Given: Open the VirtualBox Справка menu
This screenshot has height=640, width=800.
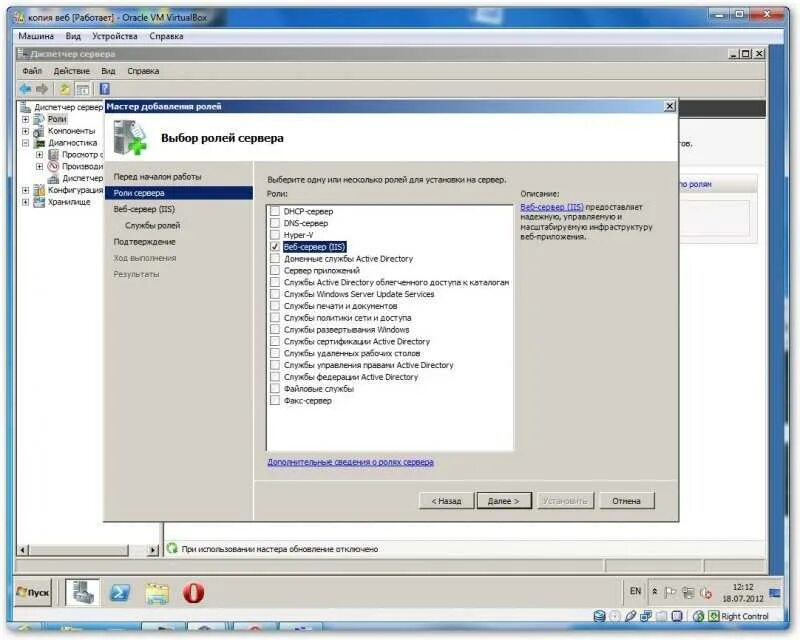Looking at the screenshot, I should (x=166, y=36).
